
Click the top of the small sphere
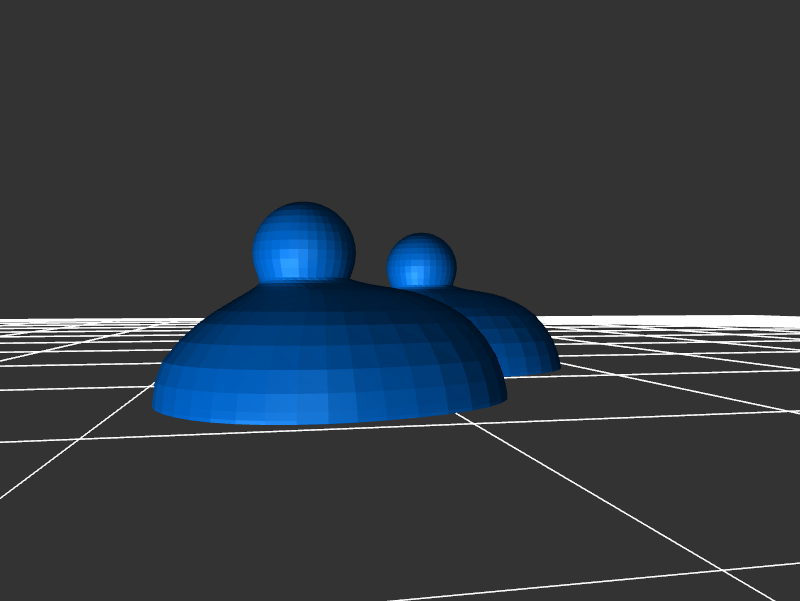(421, 236)
